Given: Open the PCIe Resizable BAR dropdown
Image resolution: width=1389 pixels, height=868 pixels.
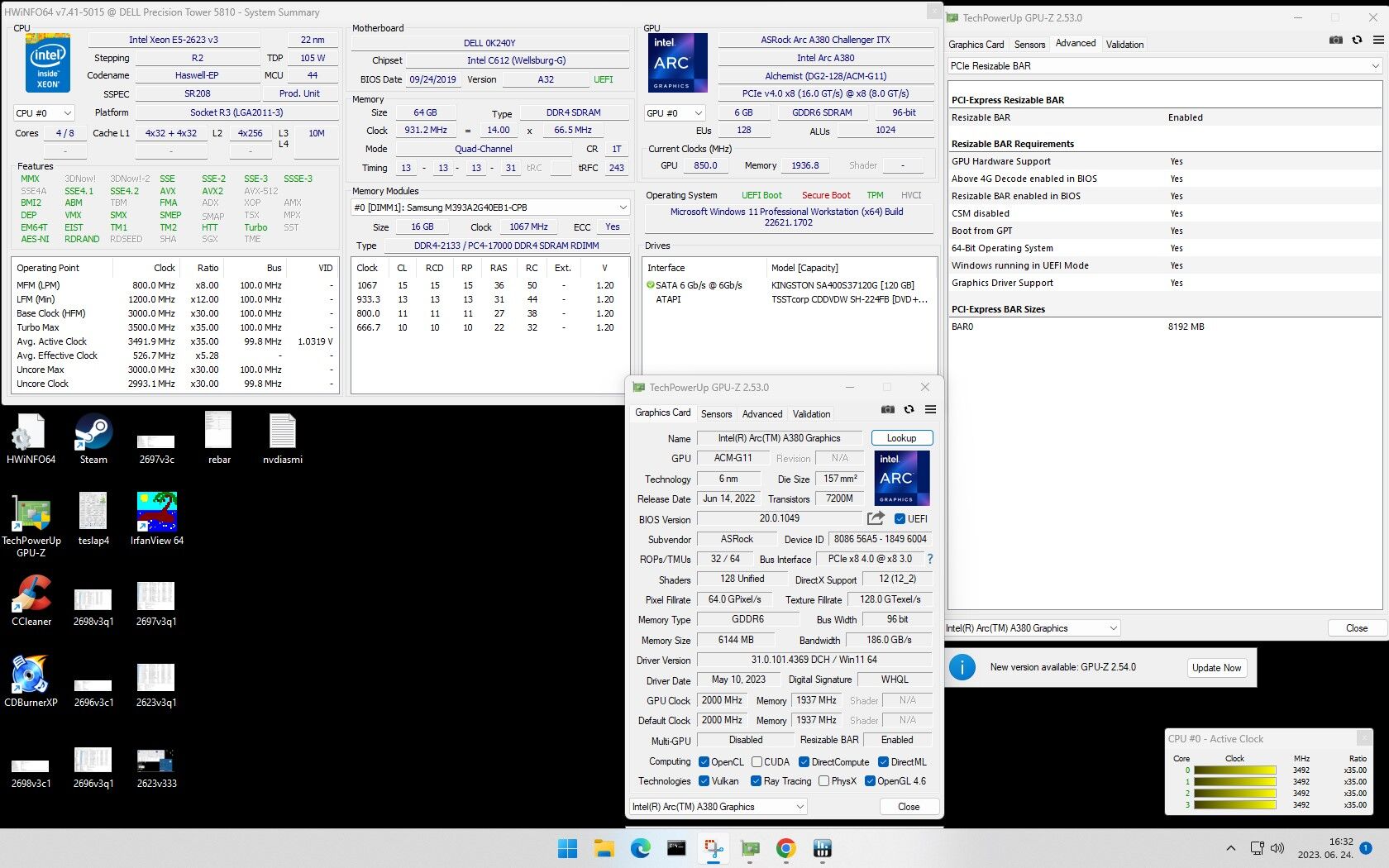Looking at the screenshot, I should click(x=1164, y=66).
